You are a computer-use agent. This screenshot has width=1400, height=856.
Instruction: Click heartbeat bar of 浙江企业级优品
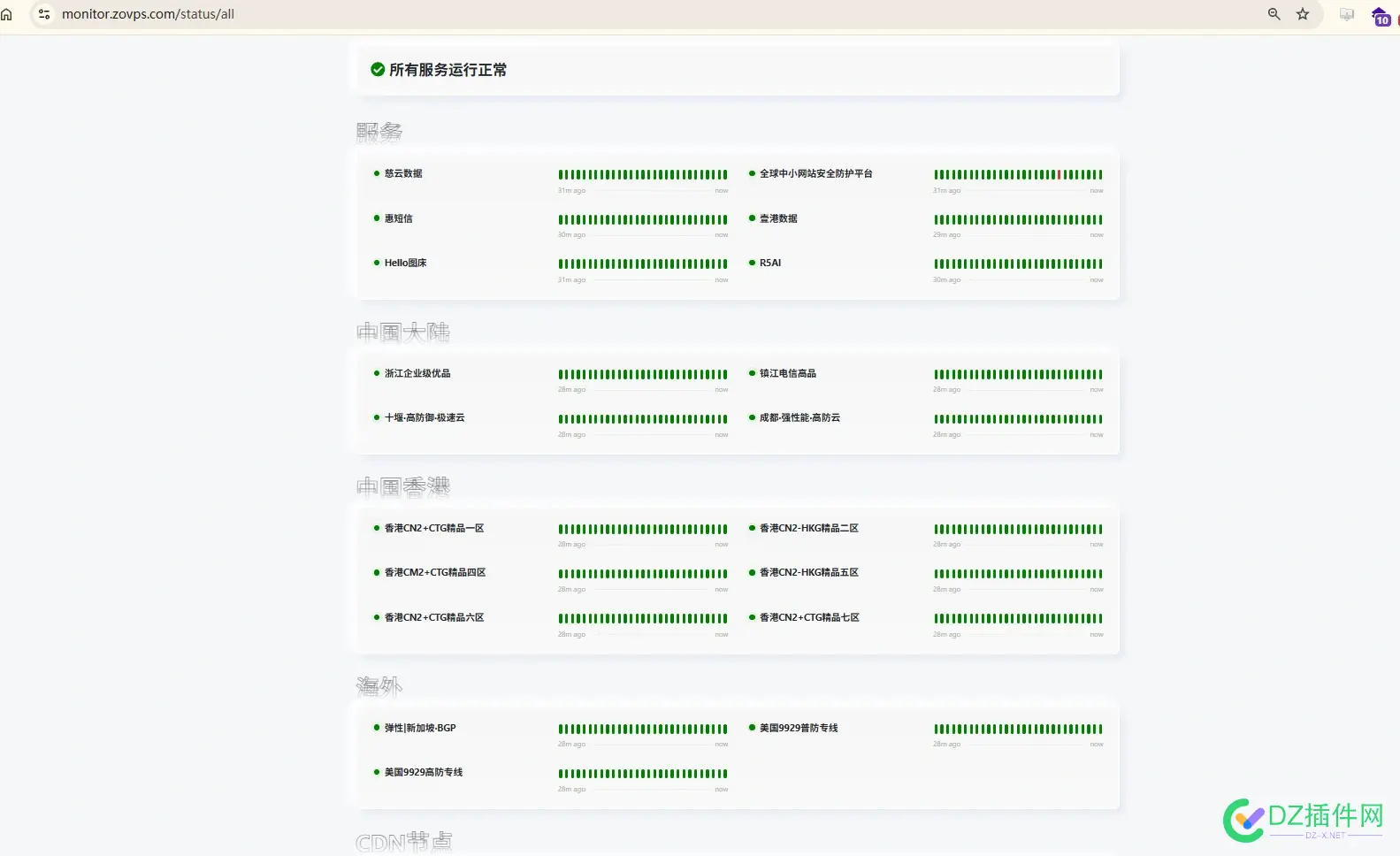(643, 374)
